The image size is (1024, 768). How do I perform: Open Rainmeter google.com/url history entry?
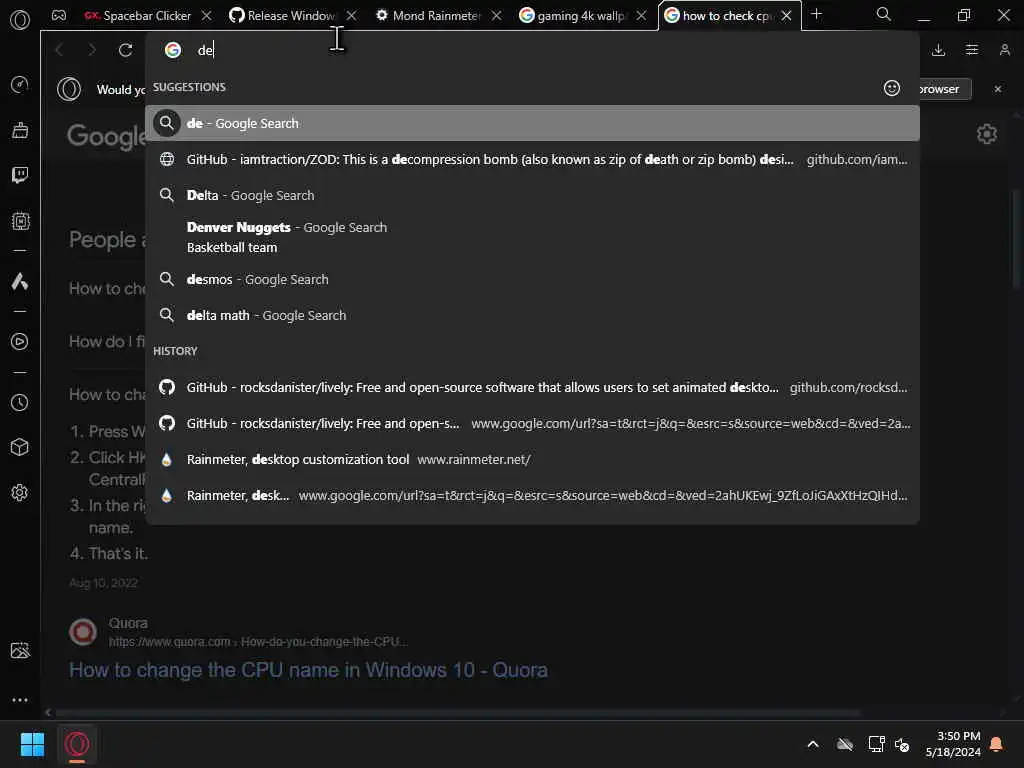532,496
